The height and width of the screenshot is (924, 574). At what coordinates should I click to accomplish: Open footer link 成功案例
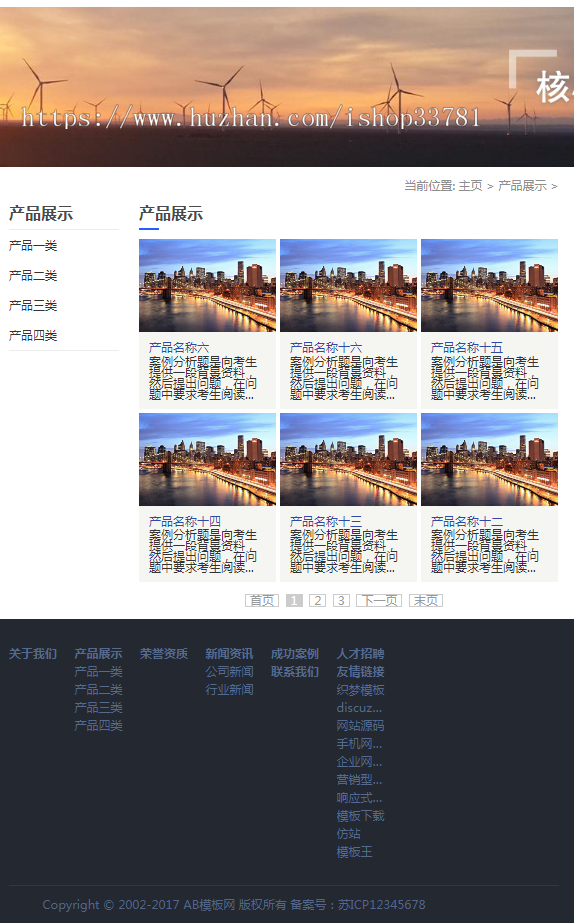pyautogui.click(x=295, y=654)
